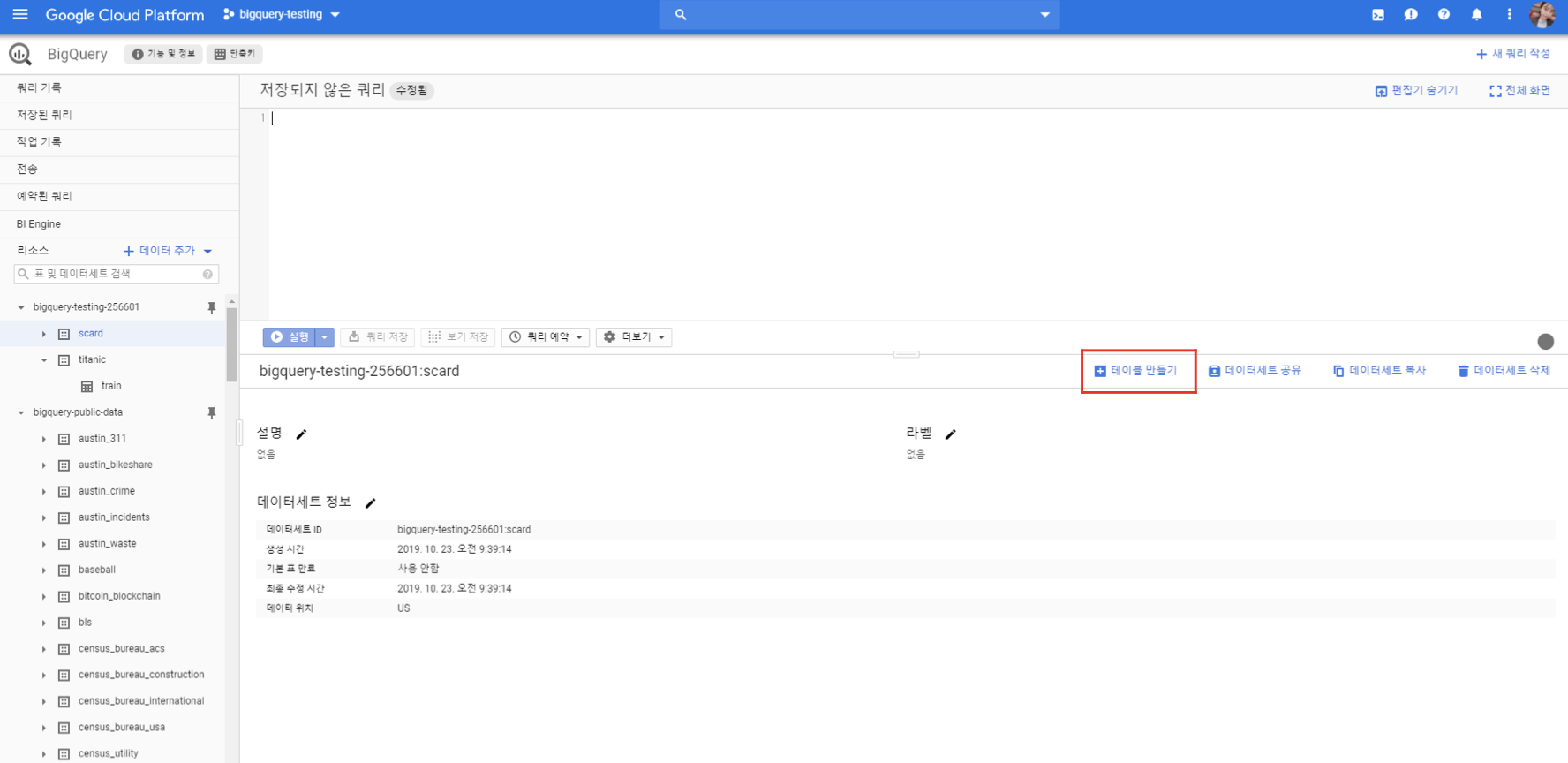Open the user account avatar
Image resolution: width=1568 pixels, height=763 pixels.
click(1542, 14)
